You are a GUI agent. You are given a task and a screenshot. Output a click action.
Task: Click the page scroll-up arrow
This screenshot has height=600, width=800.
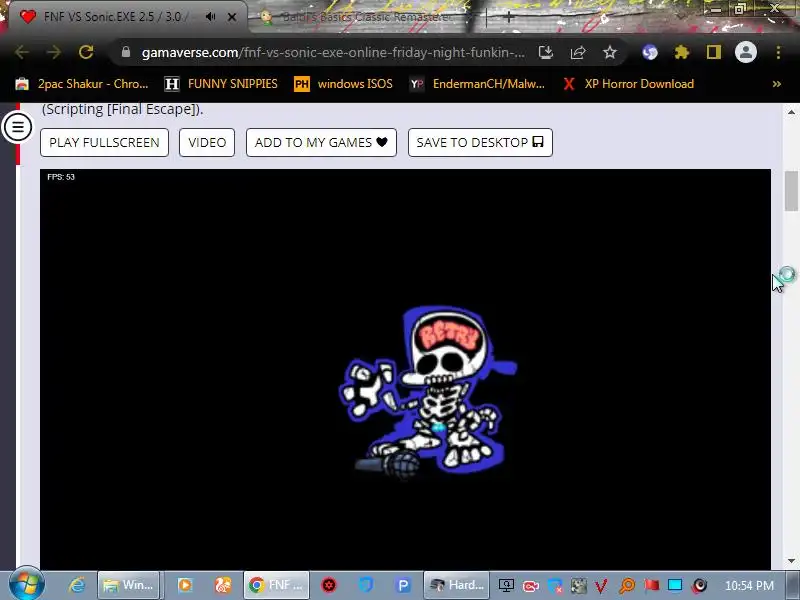791,112
